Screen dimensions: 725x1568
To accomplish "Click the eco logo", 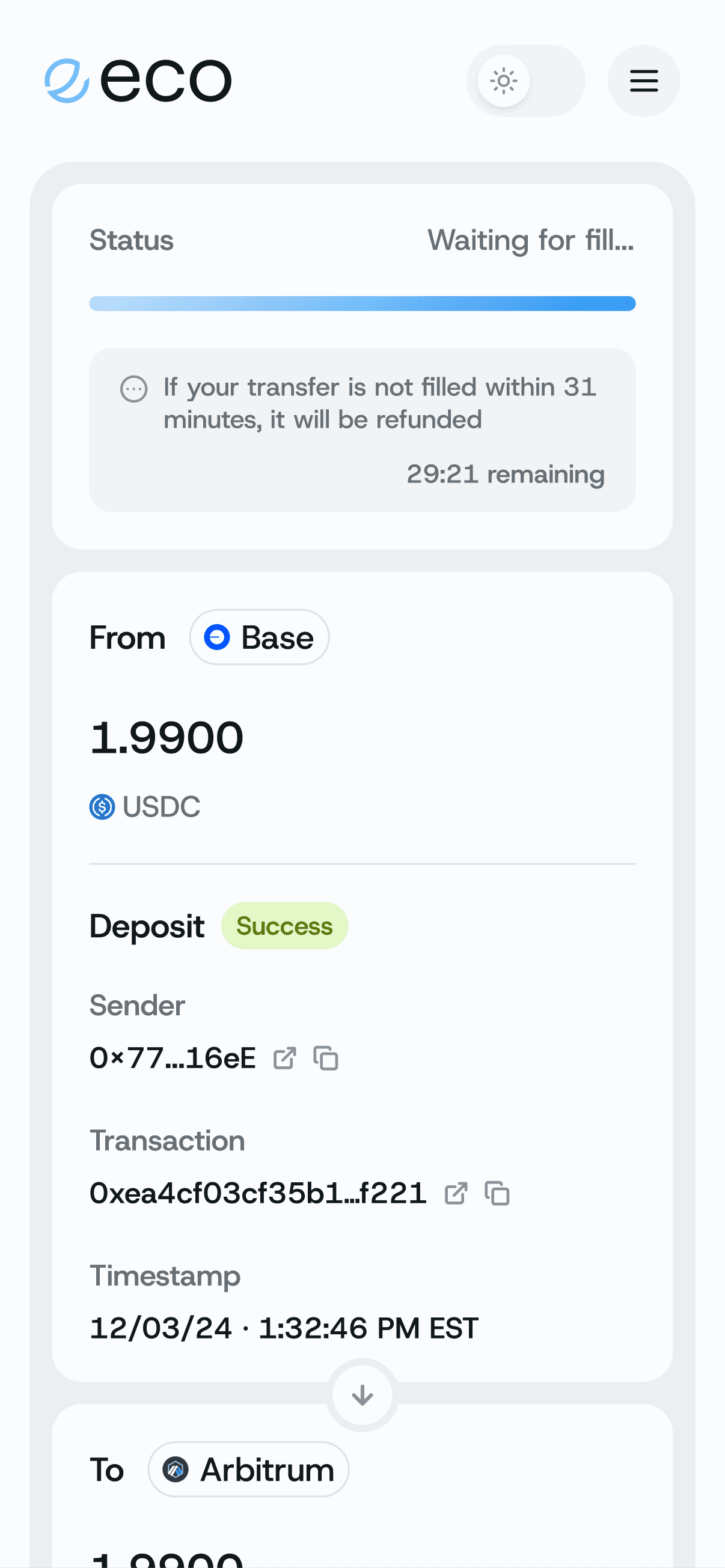I will [138, 81].
